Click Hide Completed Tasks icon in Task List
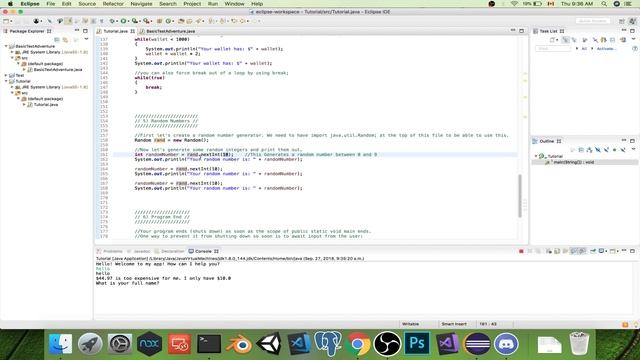 pyautogui.click(x=595, y=40)
